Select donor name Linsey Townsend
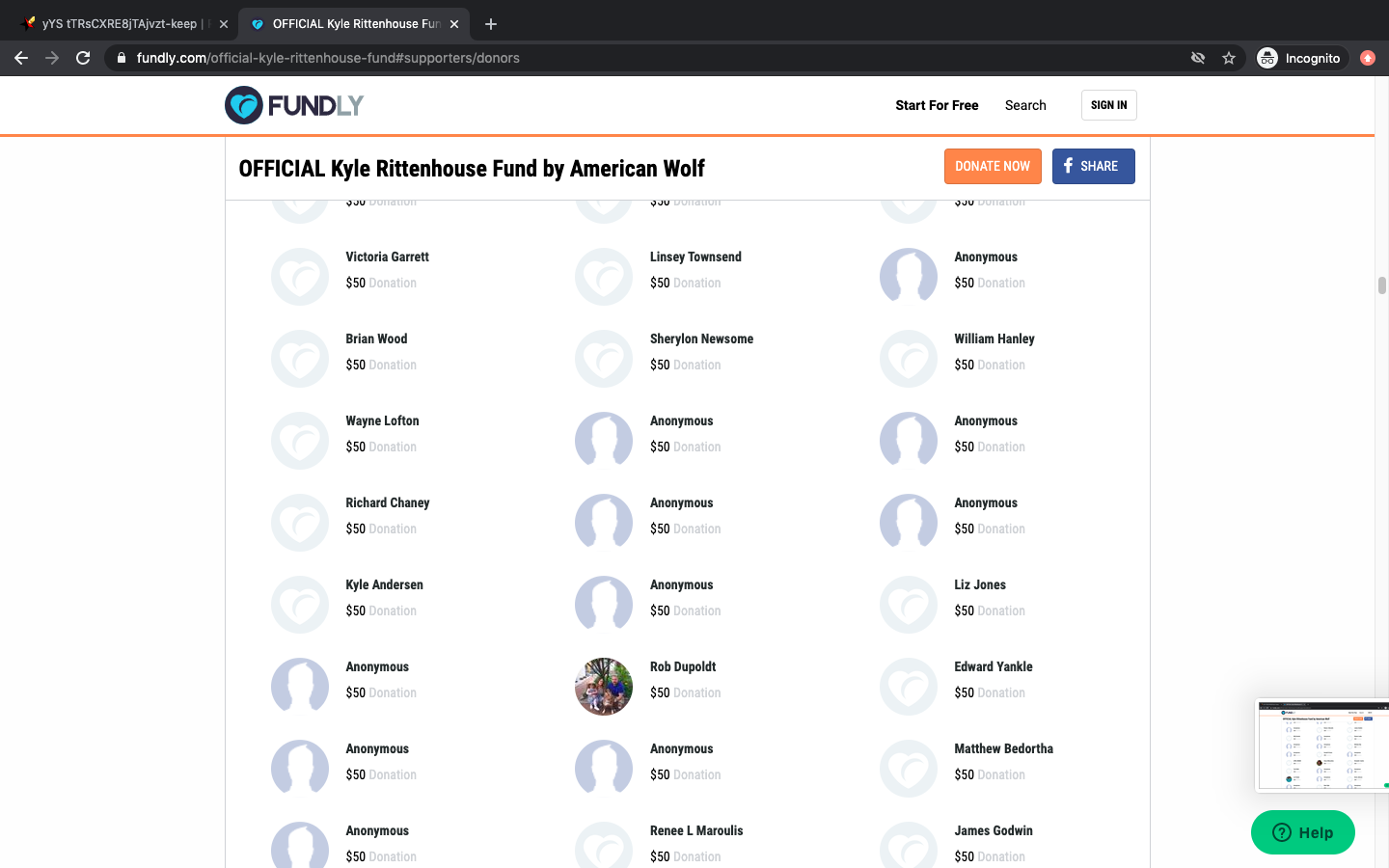The image size is (1389, 868). coord(695,257)
